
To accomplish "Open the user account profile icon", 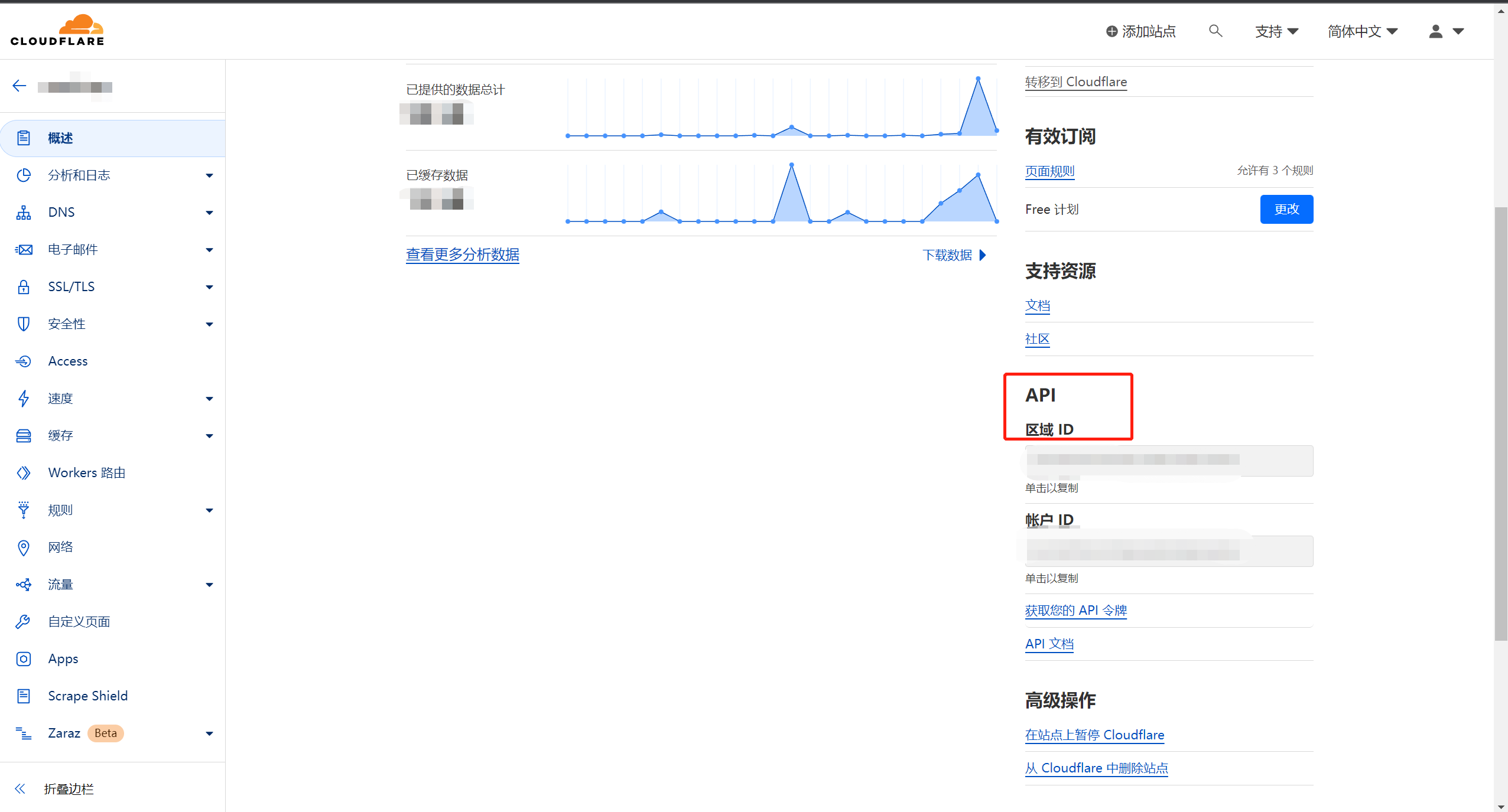I will (x=1435, y=31).
